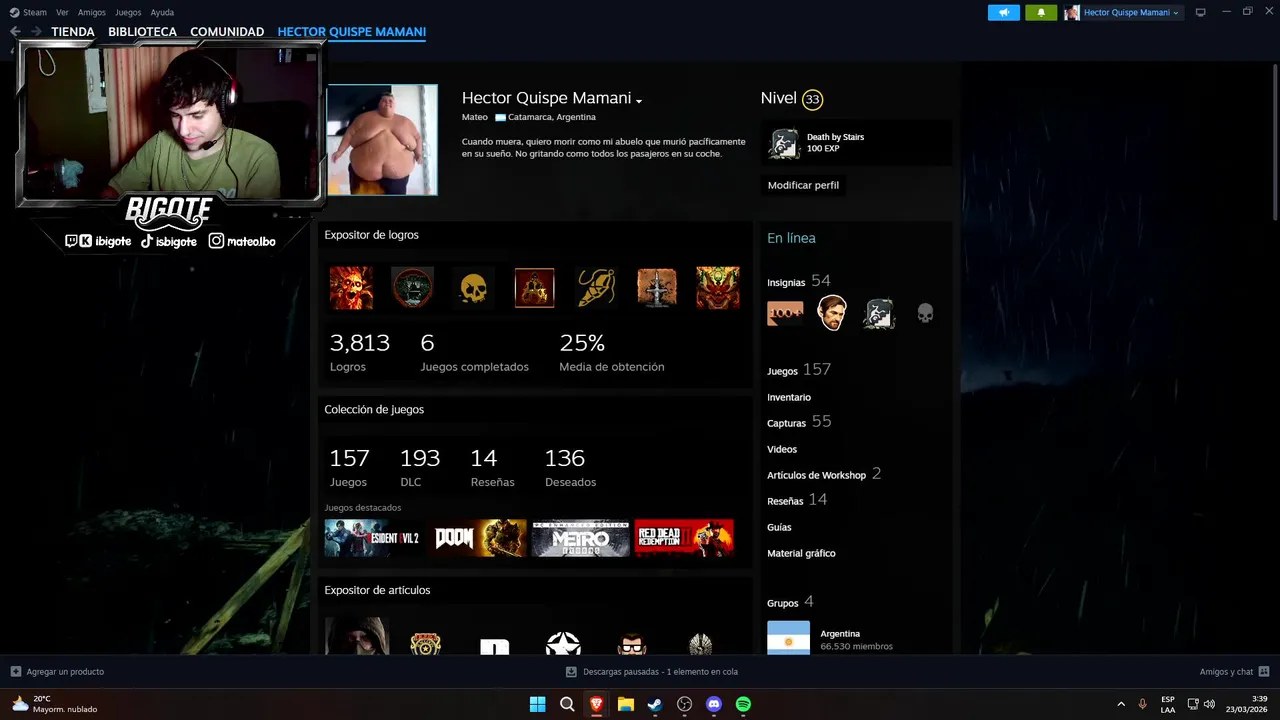Open the Inventario link

pos(789,397)
